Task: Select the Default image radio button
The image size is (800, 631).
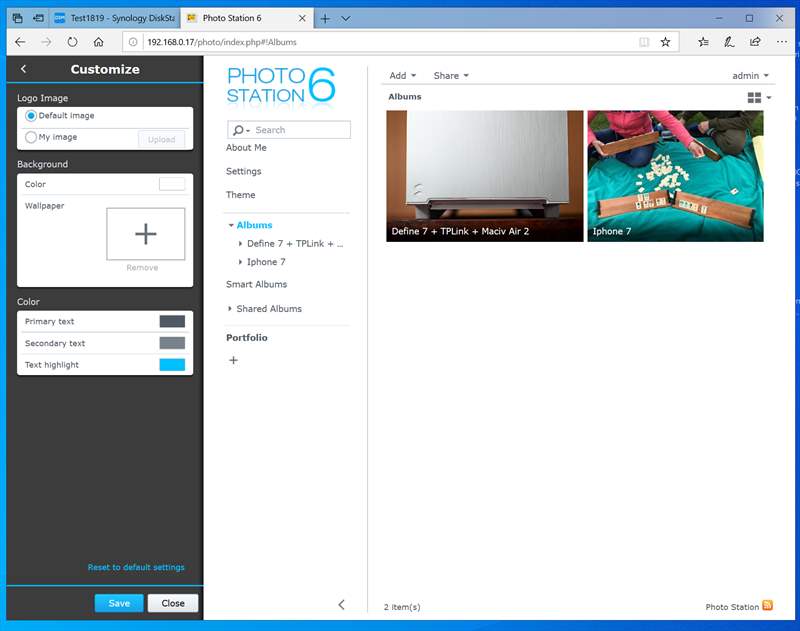Action: pyautogui.click(x=31, y=115)
